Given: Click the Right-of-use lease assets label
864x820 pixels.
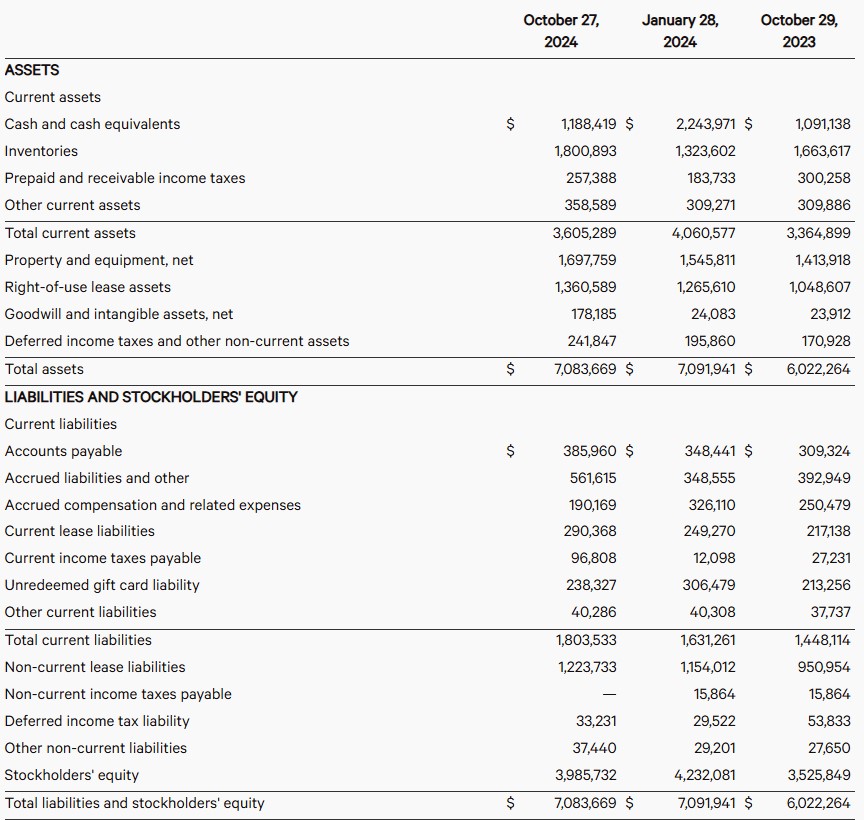Looking at the screenshot, I should tap(88, 287).
